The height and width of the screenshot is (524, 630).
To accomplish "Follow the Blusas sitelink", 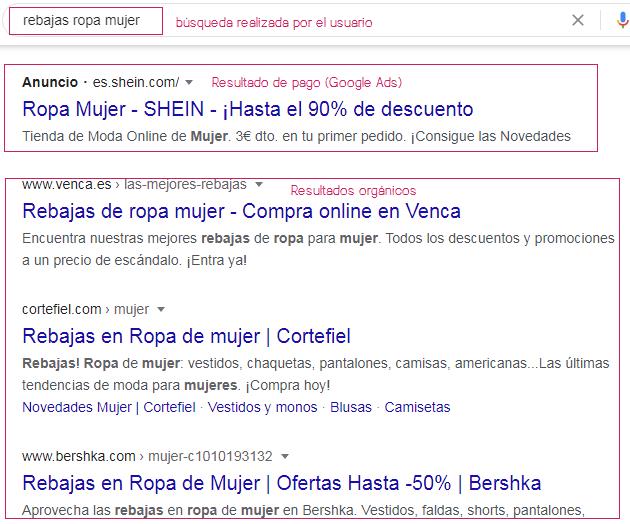I will click(351, 407).
